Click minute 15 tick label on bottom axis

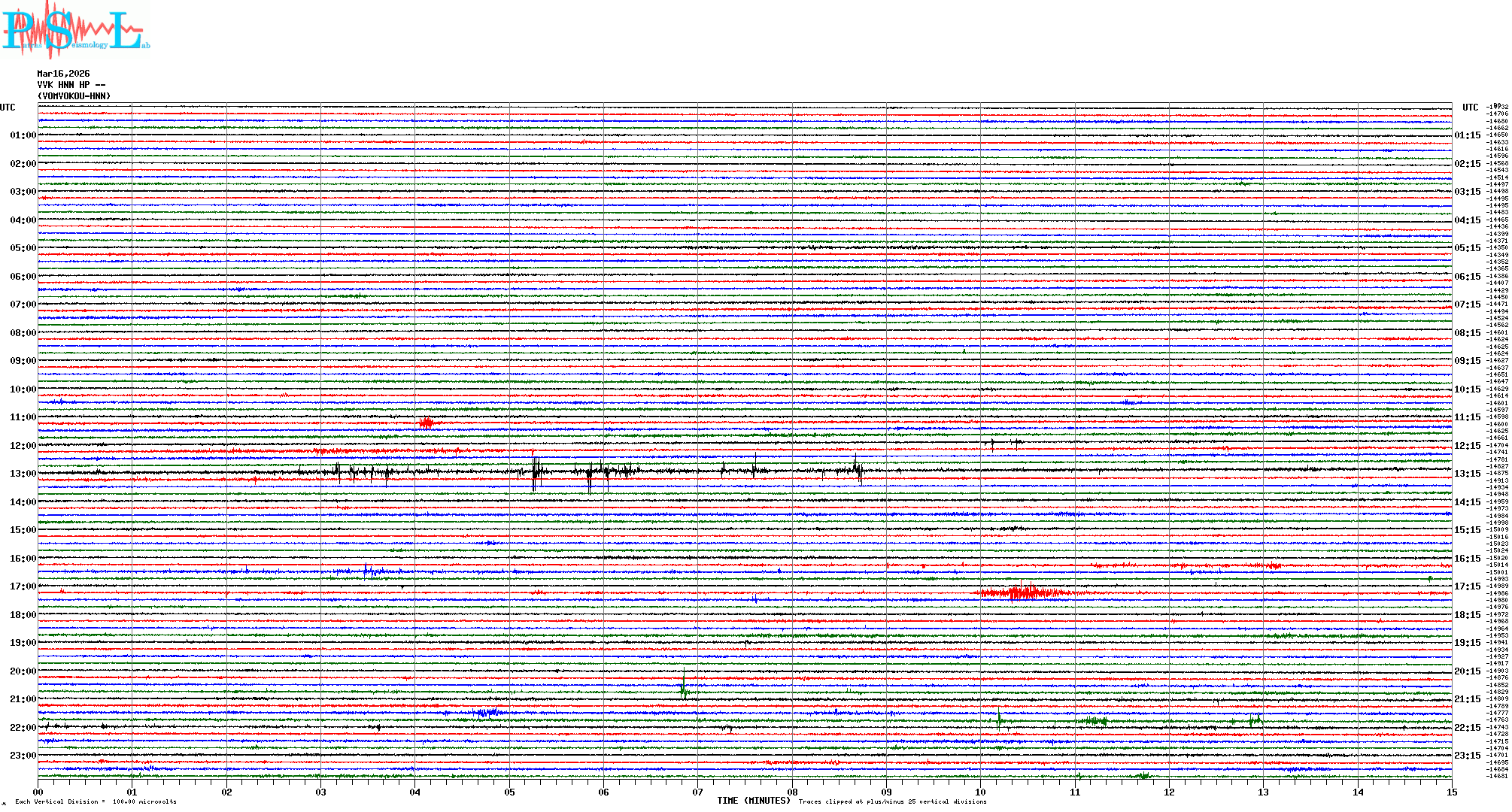click(x=1451, y=792)
